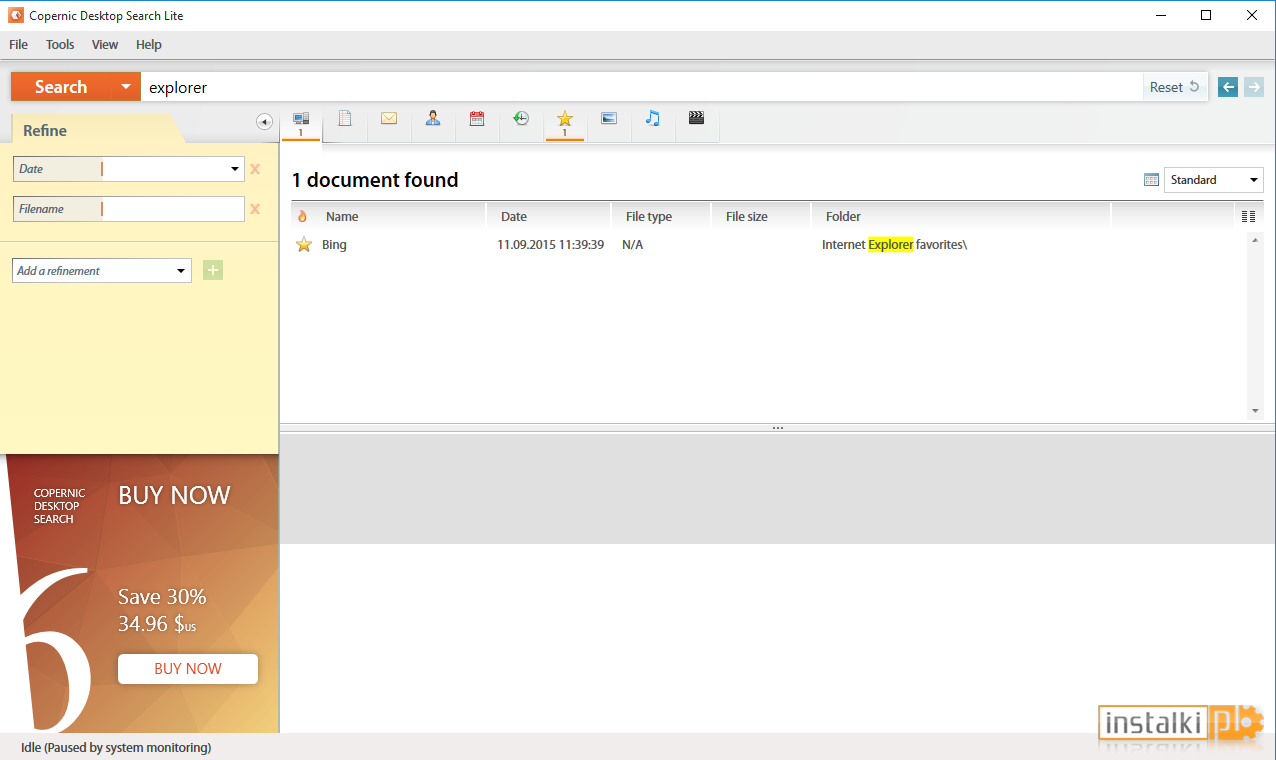This screenshot has width=1276, height=760.
Task: Click the search box containing explorer
Action: click(641, 87)
